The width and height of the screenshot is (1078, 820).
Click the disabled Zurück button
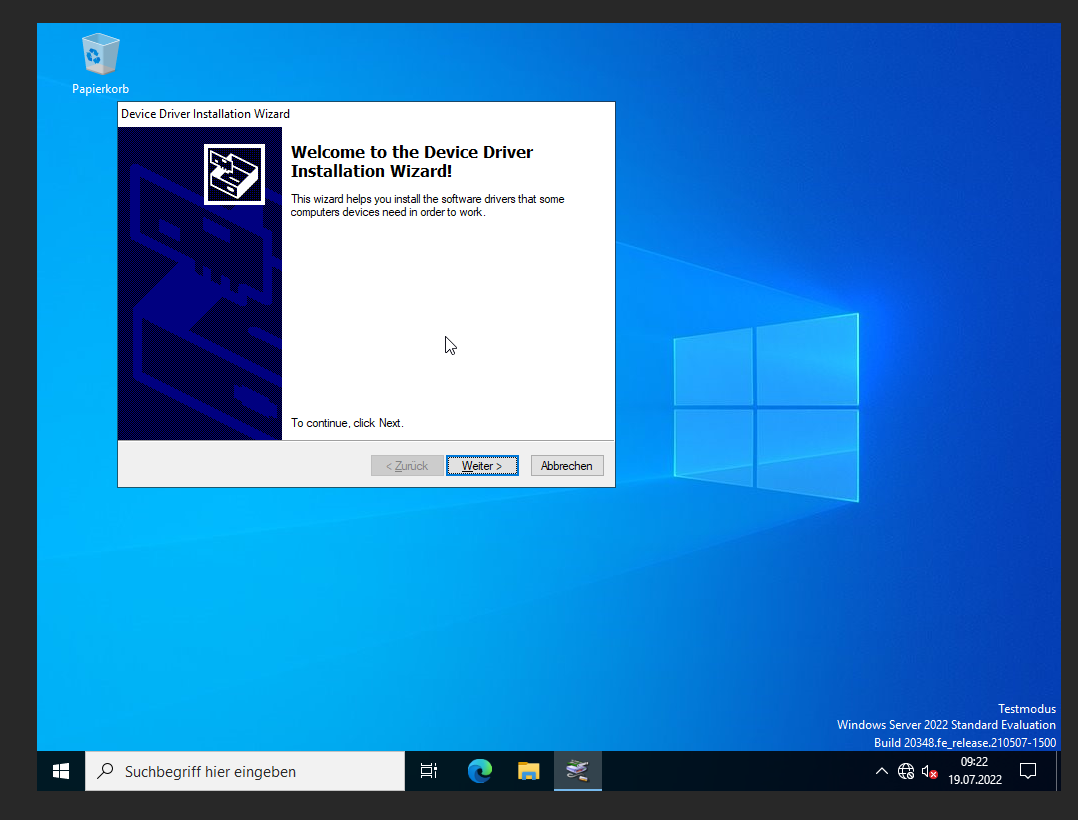click(407, 465)
